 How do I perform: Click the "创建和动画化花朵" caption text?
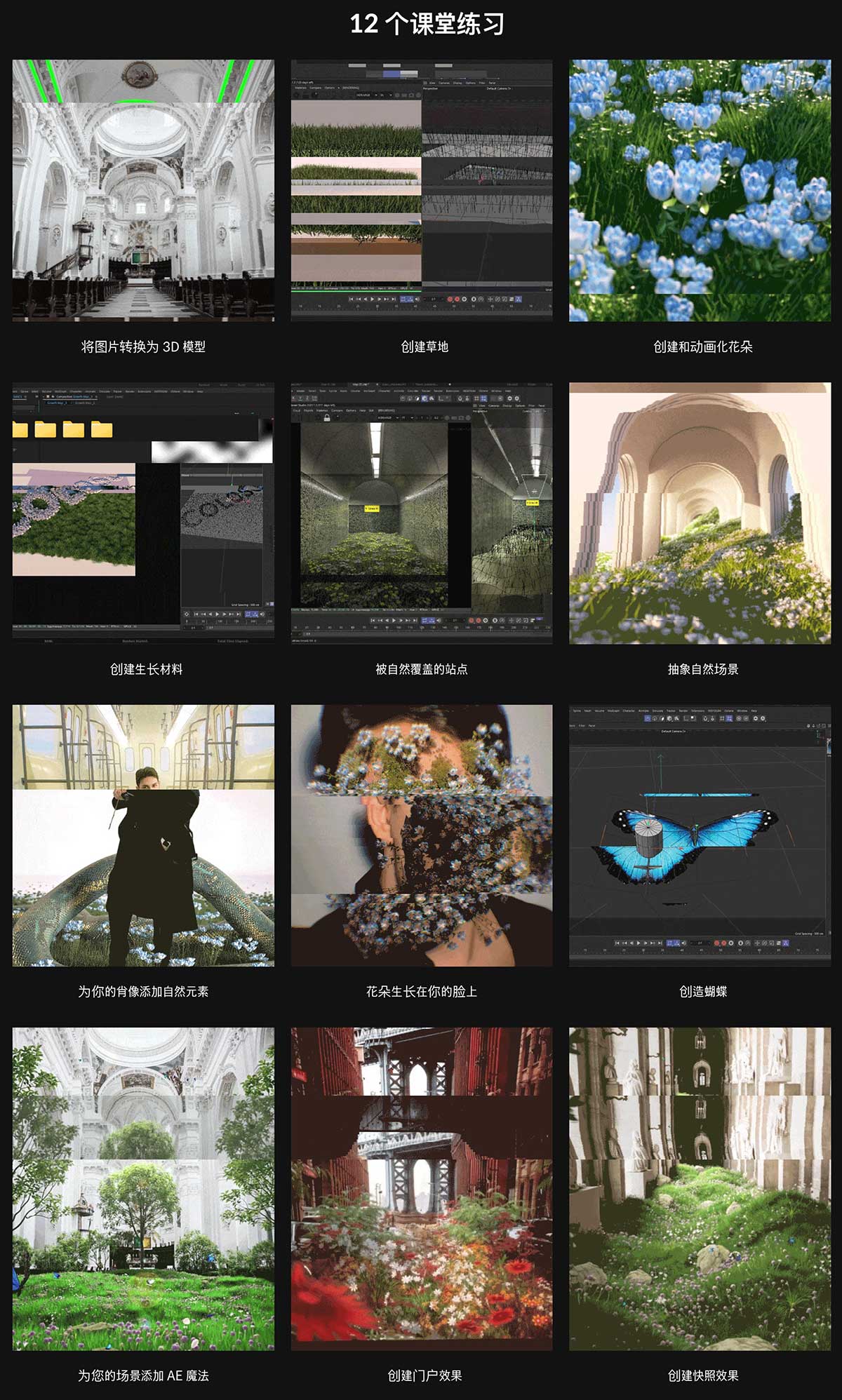(702, 346)
